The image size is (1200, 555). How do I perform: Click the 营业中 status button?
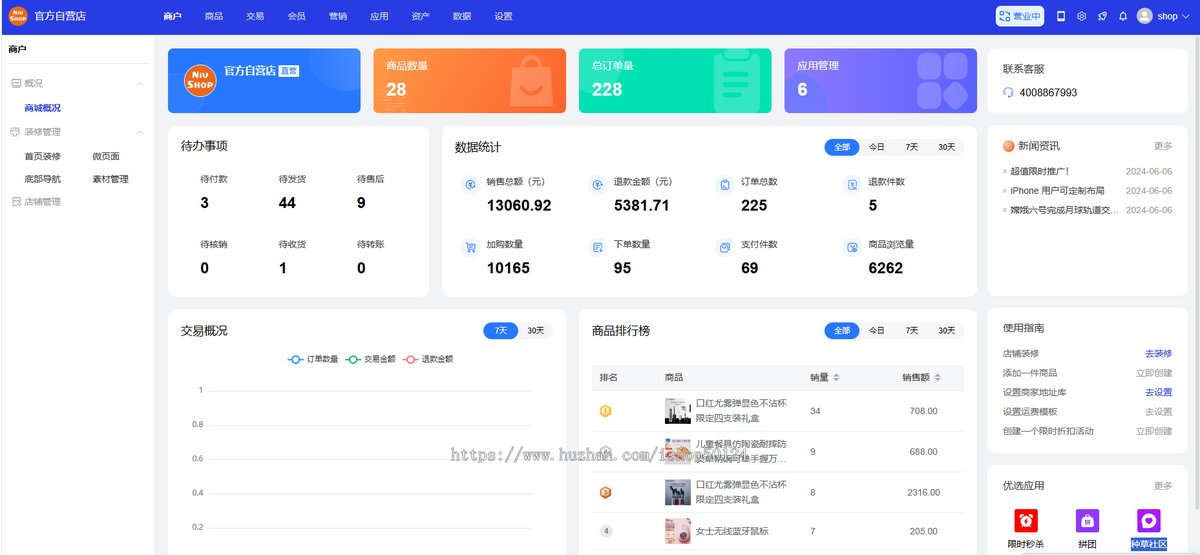[x=1019, y=16]
